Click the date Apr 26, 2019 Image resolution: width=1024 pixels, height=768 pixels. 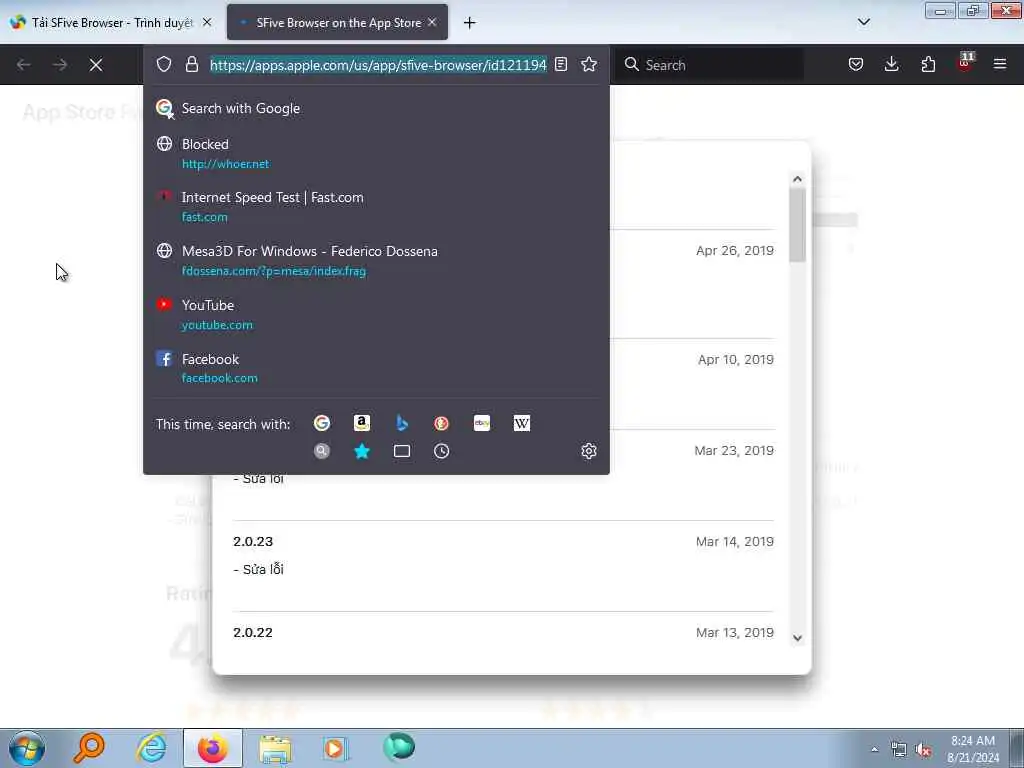(x=735, y=250)
